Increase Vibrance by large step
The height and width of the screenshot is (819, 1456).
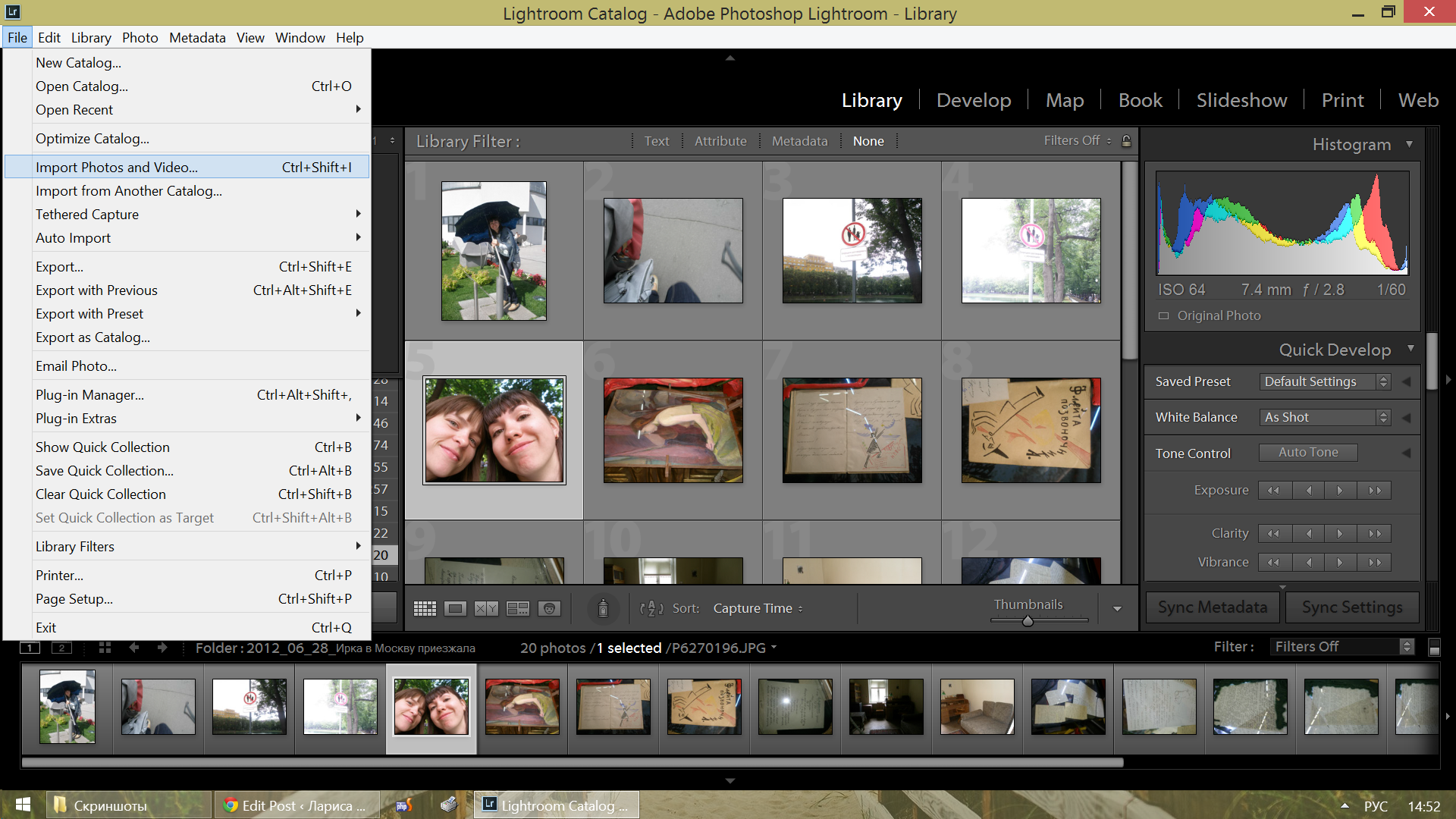[x=1375, y=563]
